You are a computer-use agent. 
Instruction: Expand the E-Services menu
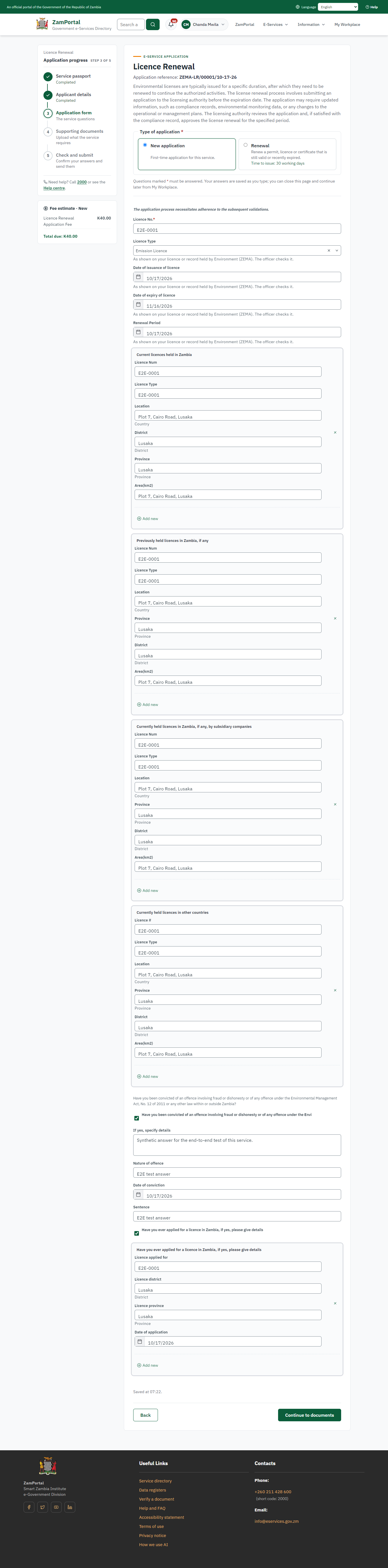pos(276,24)
